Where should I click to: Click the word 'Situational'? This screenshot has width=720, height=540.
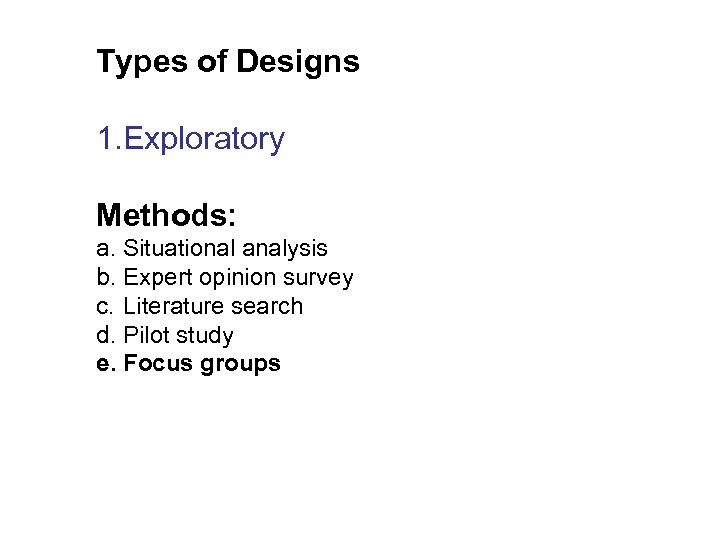[178, 248]
